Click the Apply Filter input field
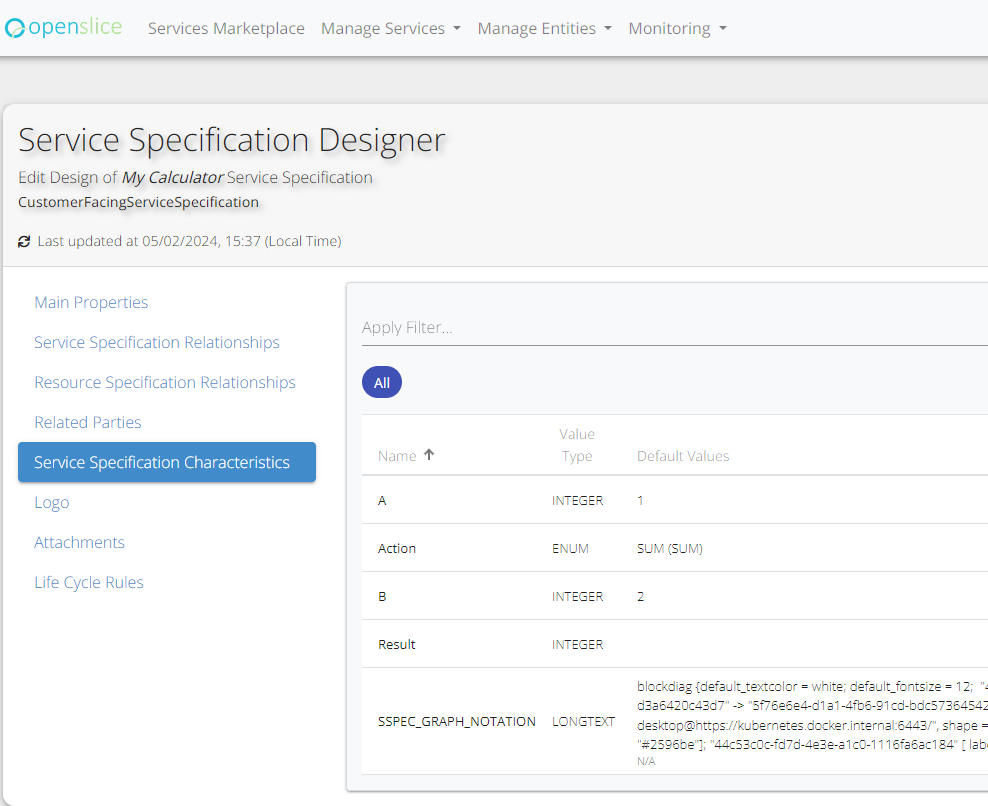This screenshot has height=806, width=988. [x=670, y=328]
